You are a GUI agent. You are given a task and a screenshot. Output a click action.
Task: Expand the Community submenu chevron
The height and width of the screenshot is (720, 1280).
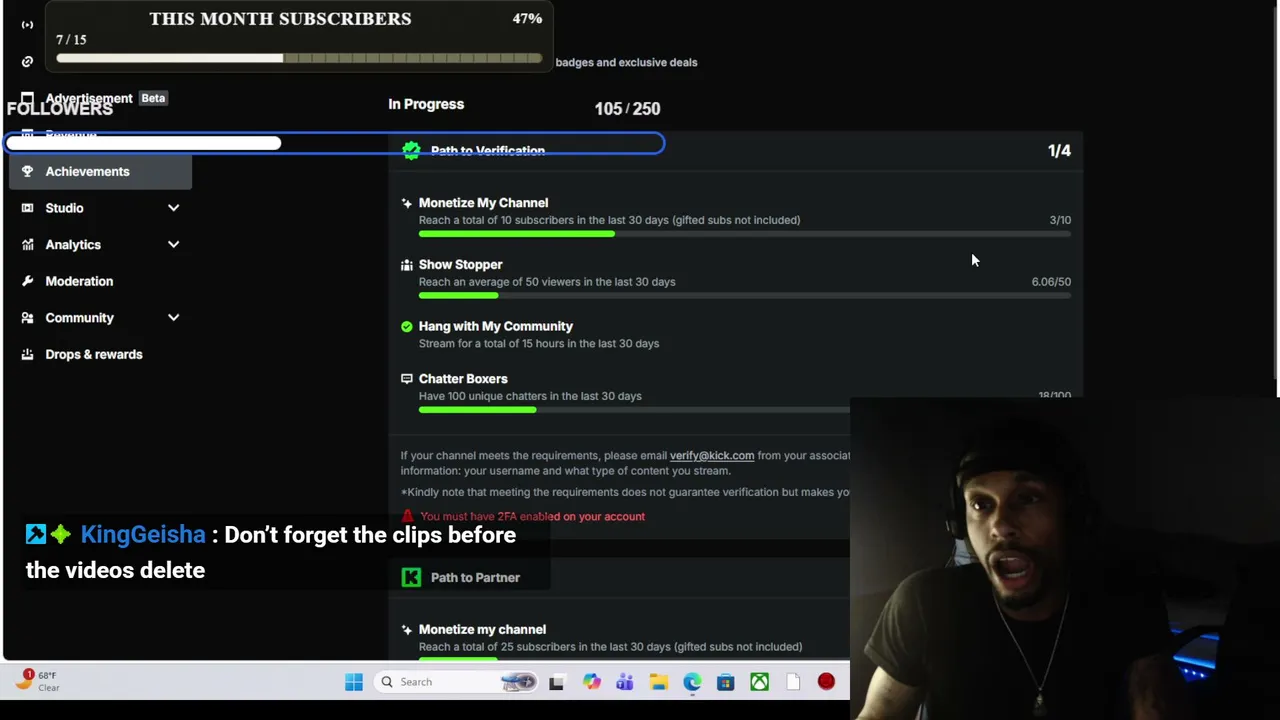[x=173, y=318]
